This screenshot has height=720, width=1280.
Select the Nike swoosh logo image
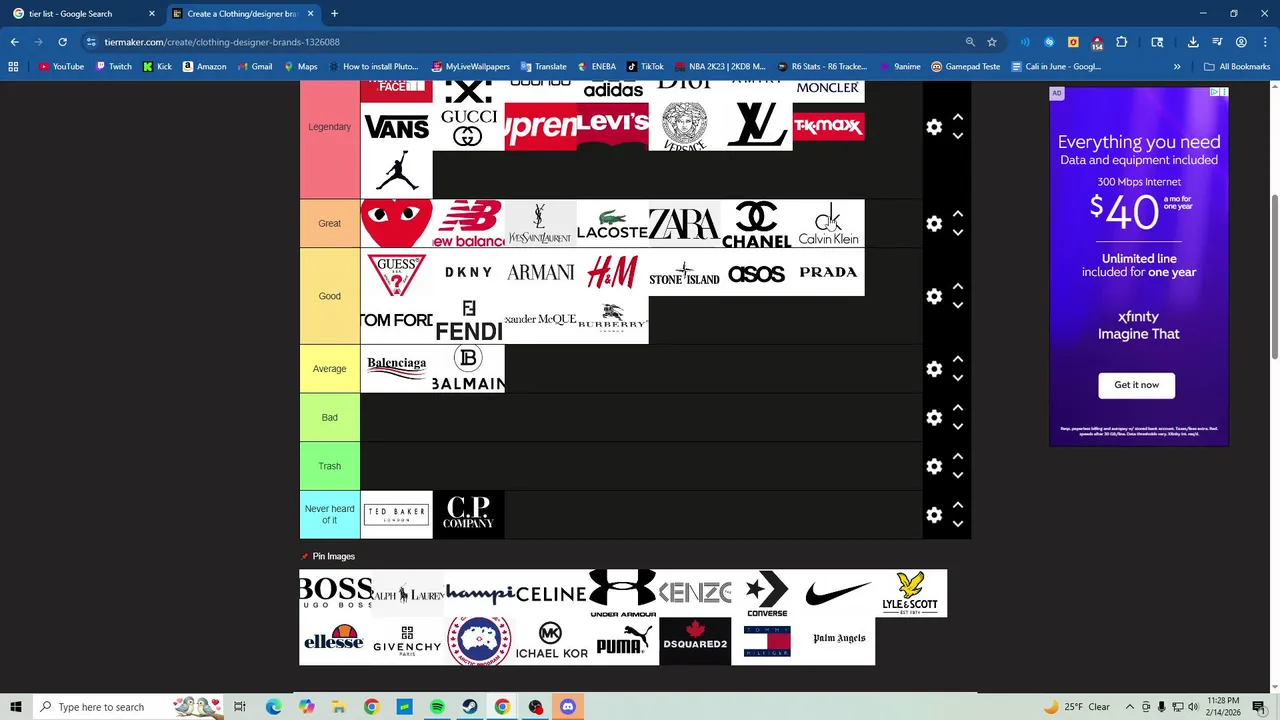839,594
